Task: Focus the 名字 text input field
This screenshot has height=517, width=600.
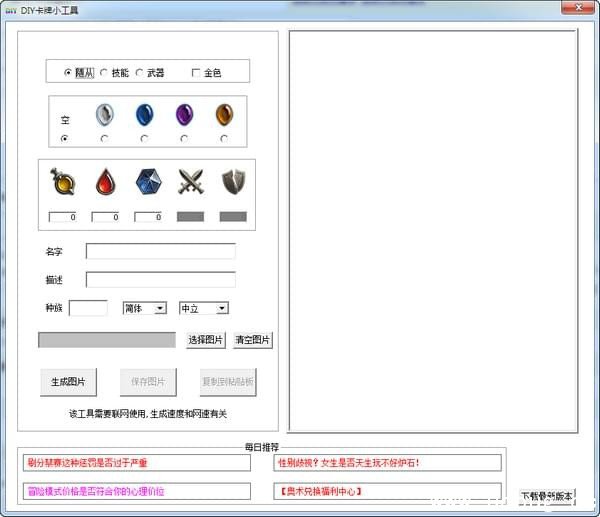Action: click(x=160, y=251)
